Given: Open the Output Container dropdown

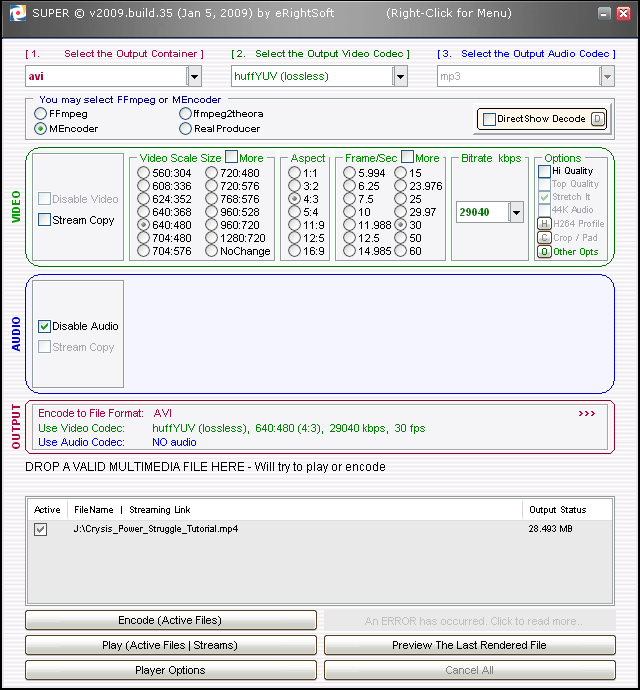Looking at the screenshot, I should pyautogui.click(x=194, y=76).
